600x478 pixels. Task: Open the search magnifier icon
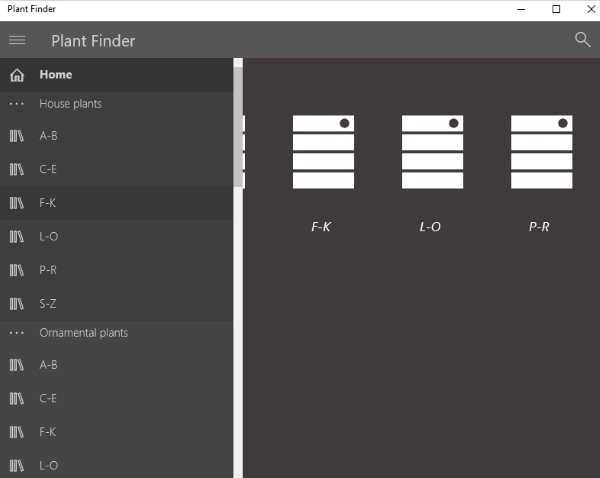pos(582,39)
